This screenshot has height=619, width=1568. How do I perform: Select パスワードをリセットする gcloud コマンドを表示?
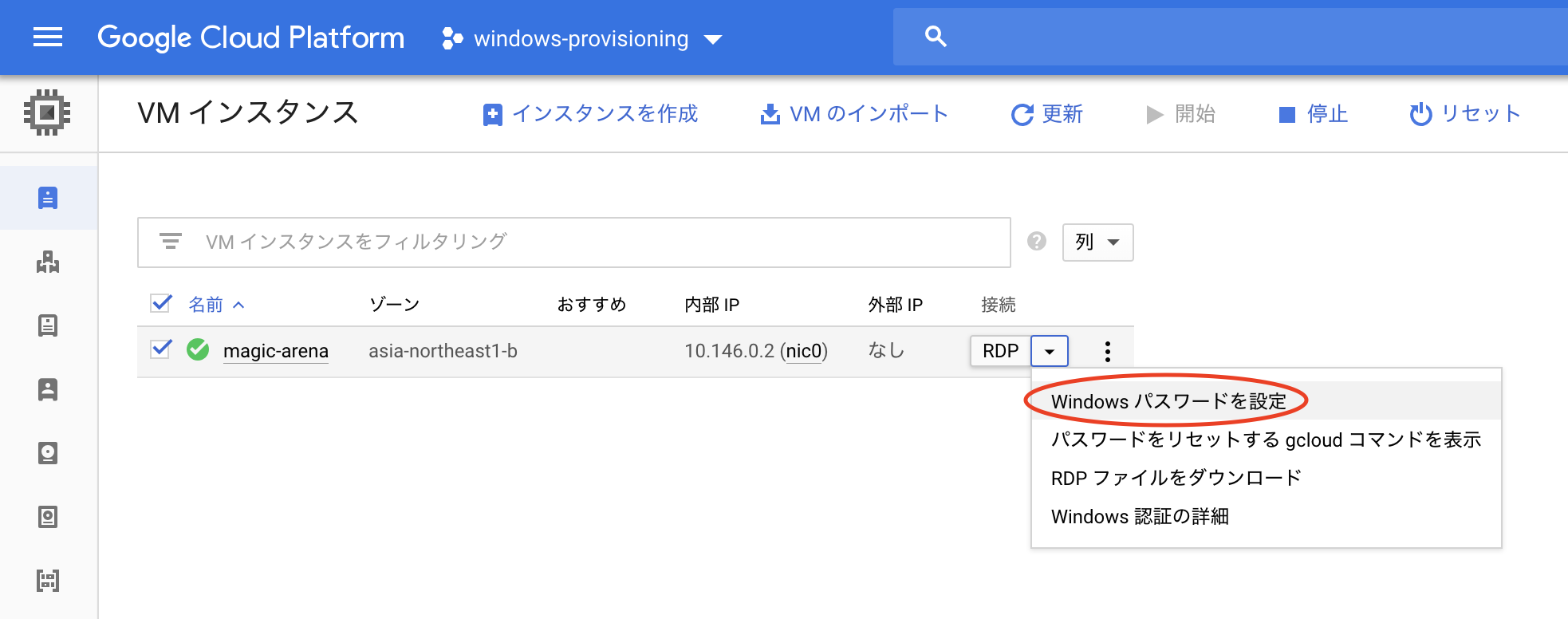point(1266,440)
